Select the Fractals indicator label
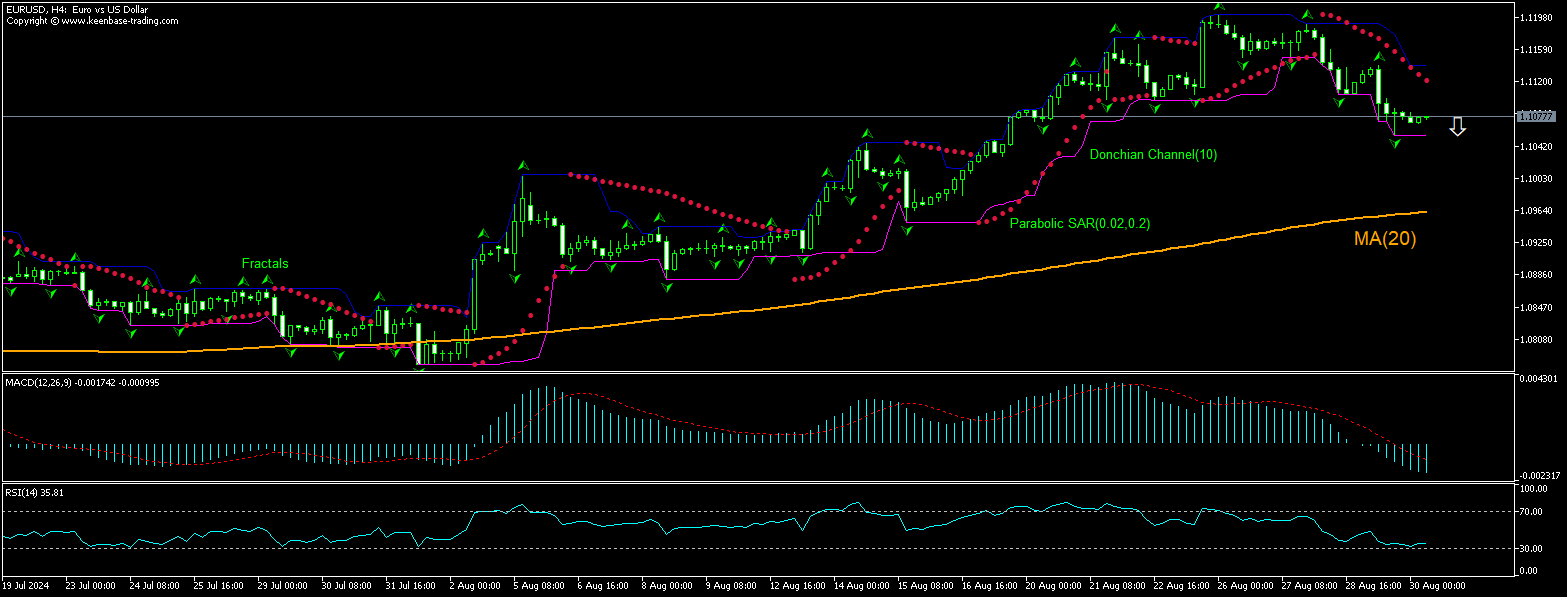The height and width of the screenshot is (597, 1567). (x=266, y=263)
